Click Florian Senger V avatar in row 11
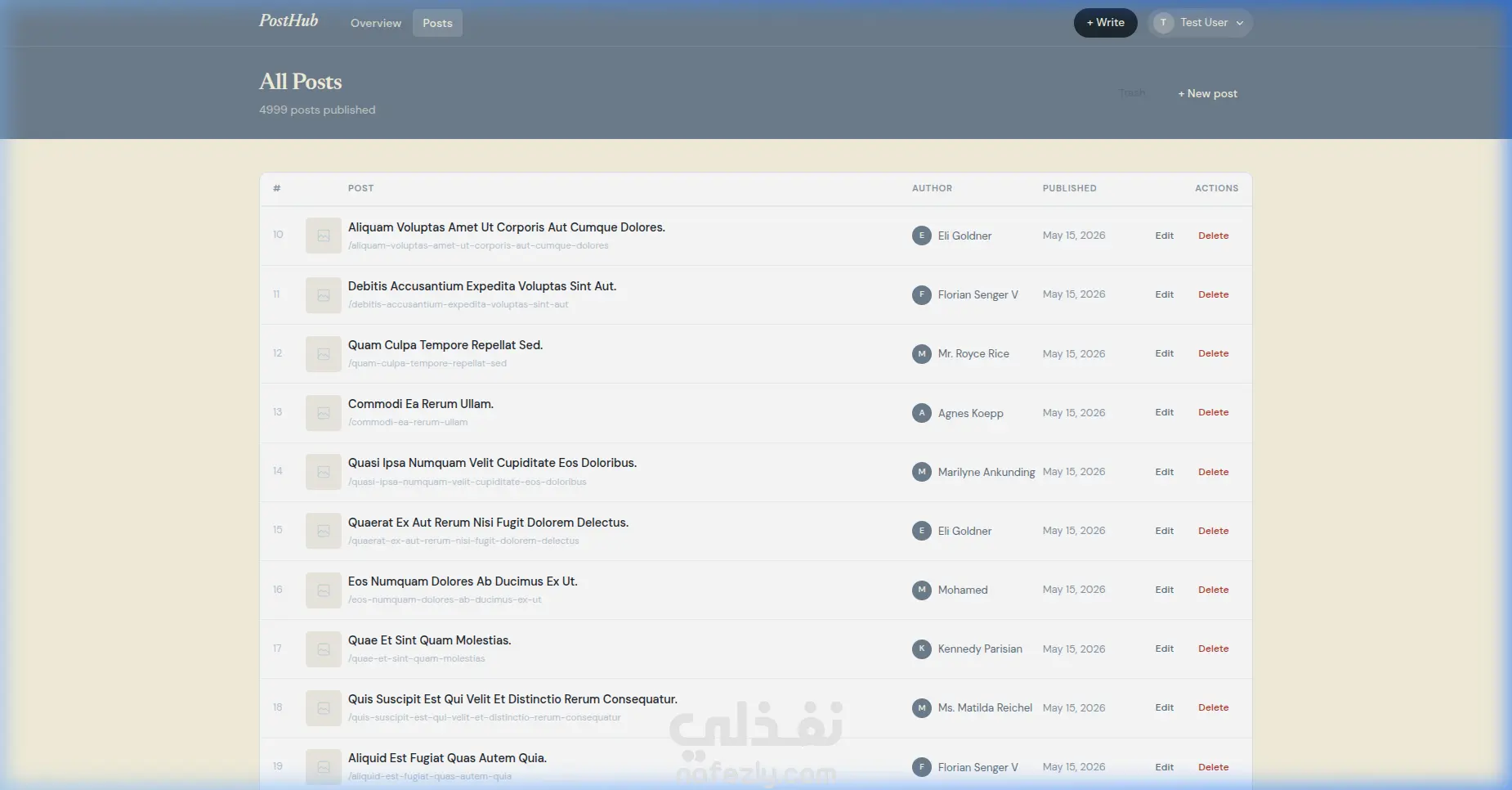This screenshot has height=790, width=1512. [922, 294]
